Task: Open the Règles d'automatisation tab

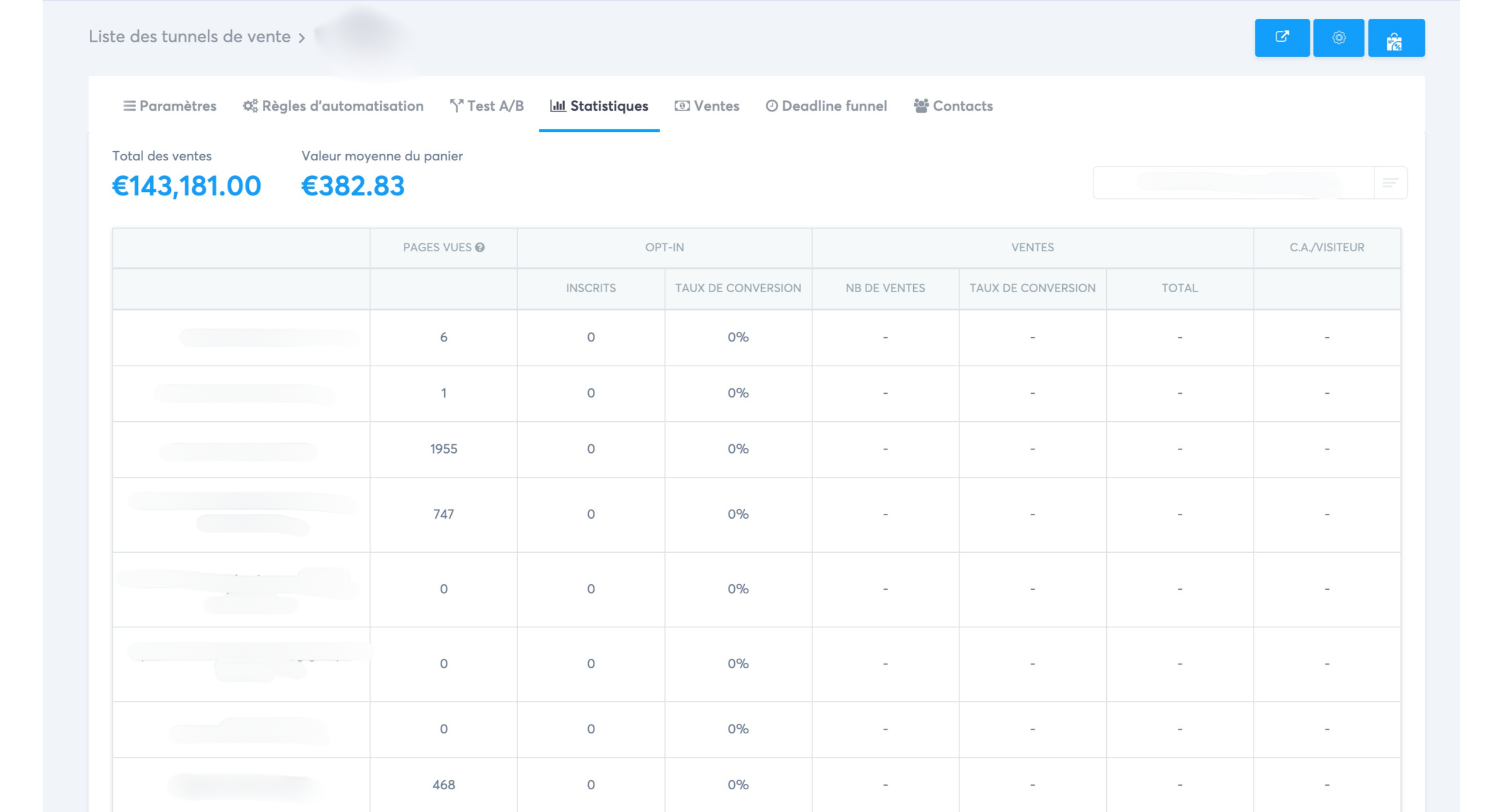Action: click(342, 106)
